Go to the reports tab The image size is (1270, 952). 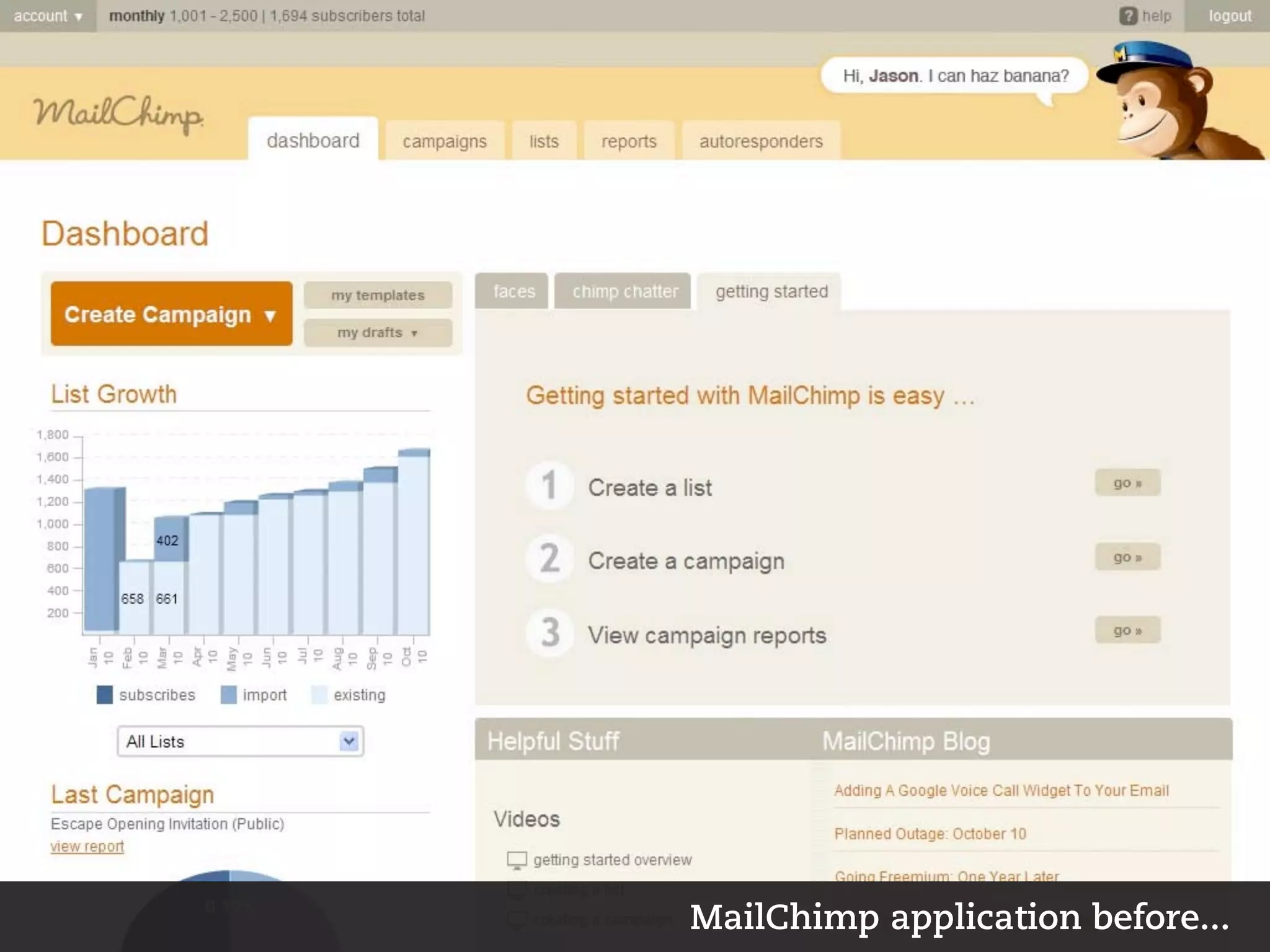[x=629, y=141]
